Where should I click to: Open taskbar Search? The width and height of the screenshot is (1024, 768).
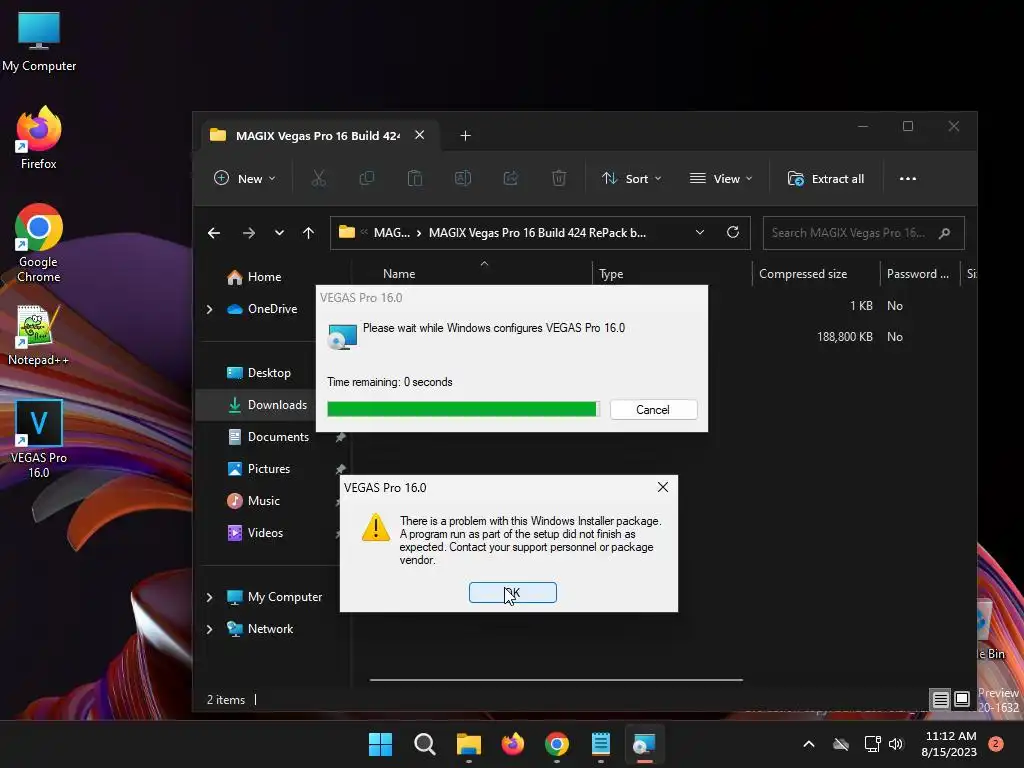click(424, 744)
